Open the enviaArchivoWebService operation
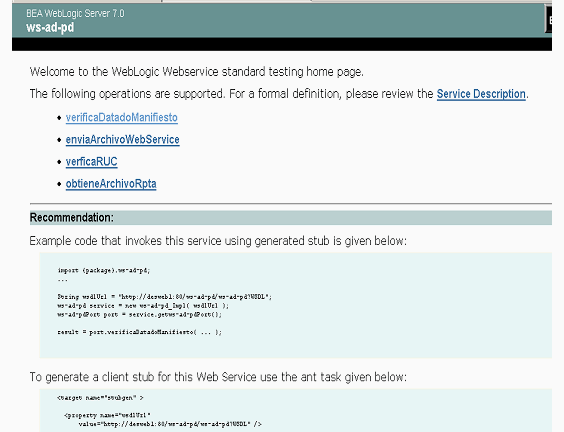Screen dimensions: 564x432 click(122, 140)
